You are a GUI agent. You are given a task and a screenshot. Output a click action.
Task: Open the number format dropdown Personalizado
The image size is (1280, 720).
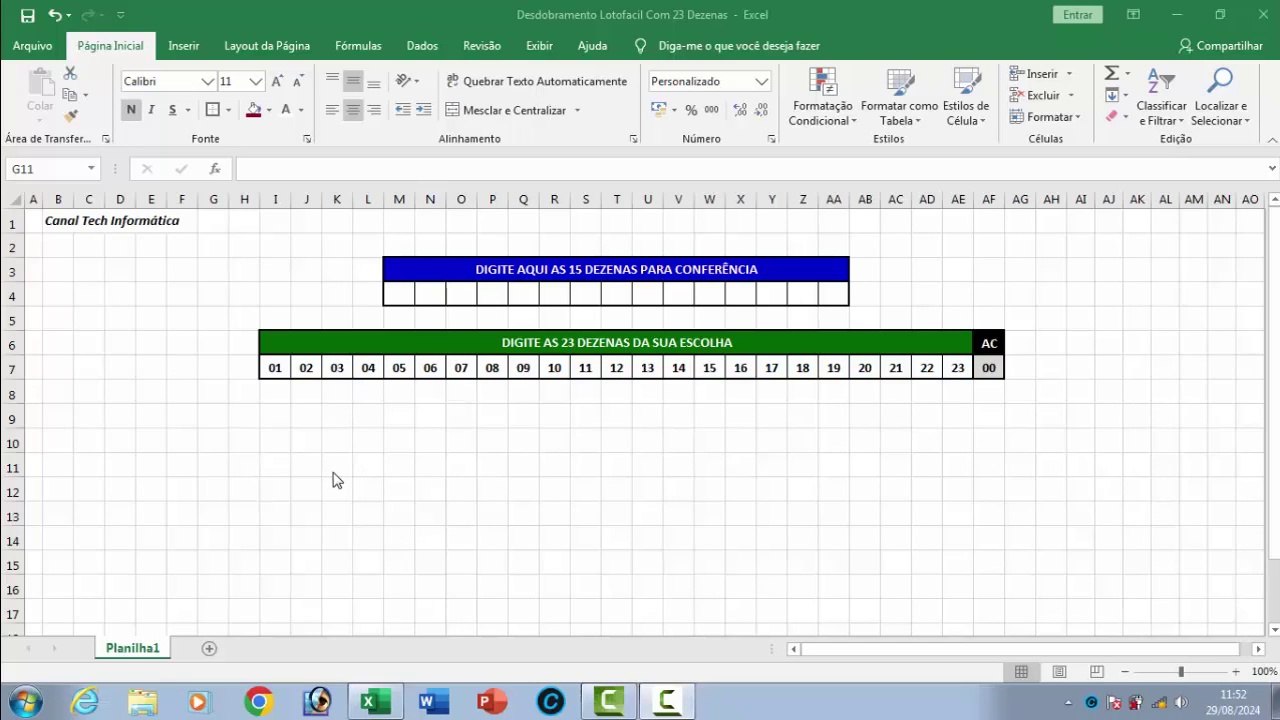[x=761, y=81]
